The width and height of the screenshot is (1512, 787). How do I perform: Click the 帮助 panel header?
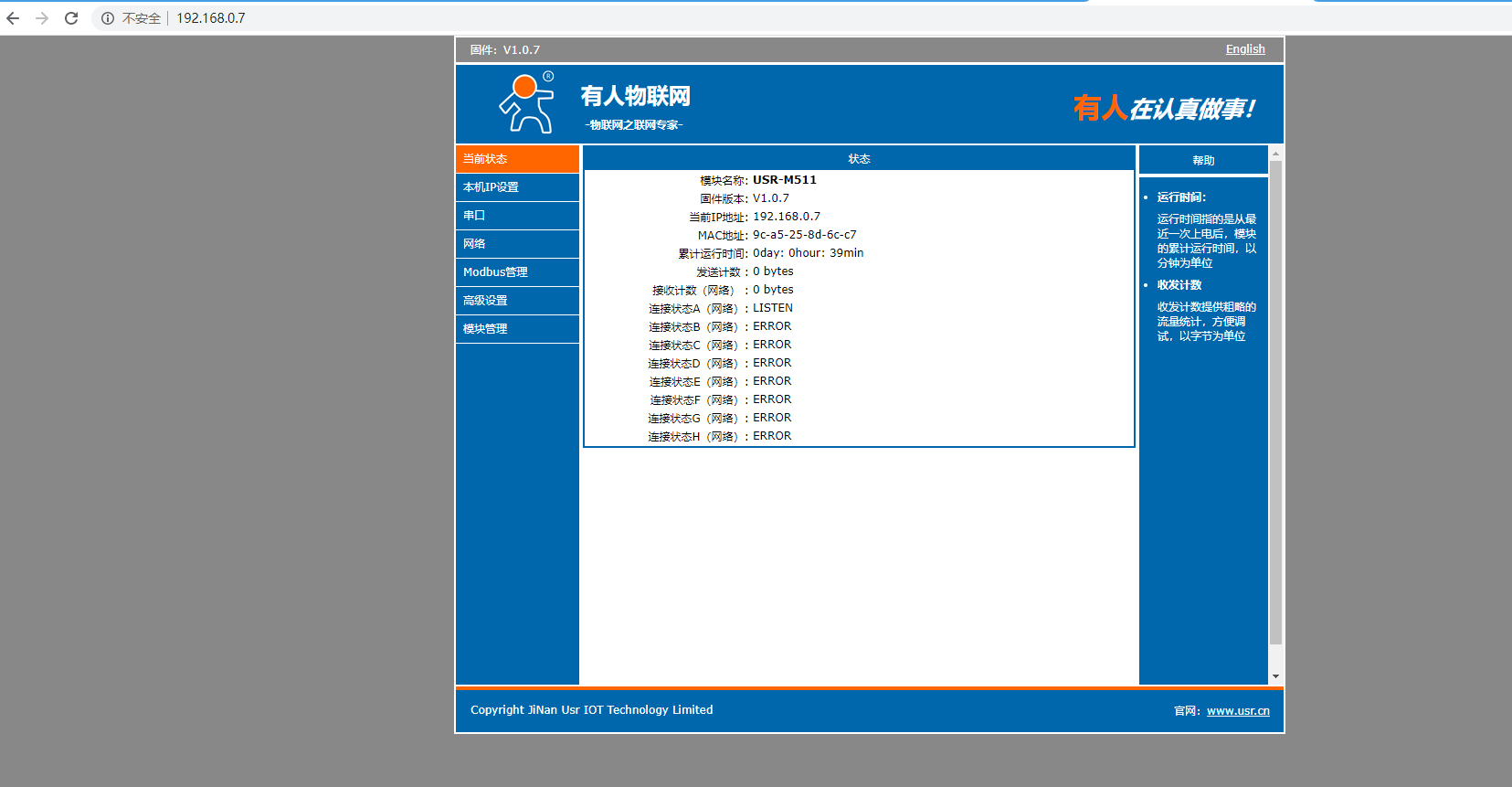click(x=1202, y=161)
